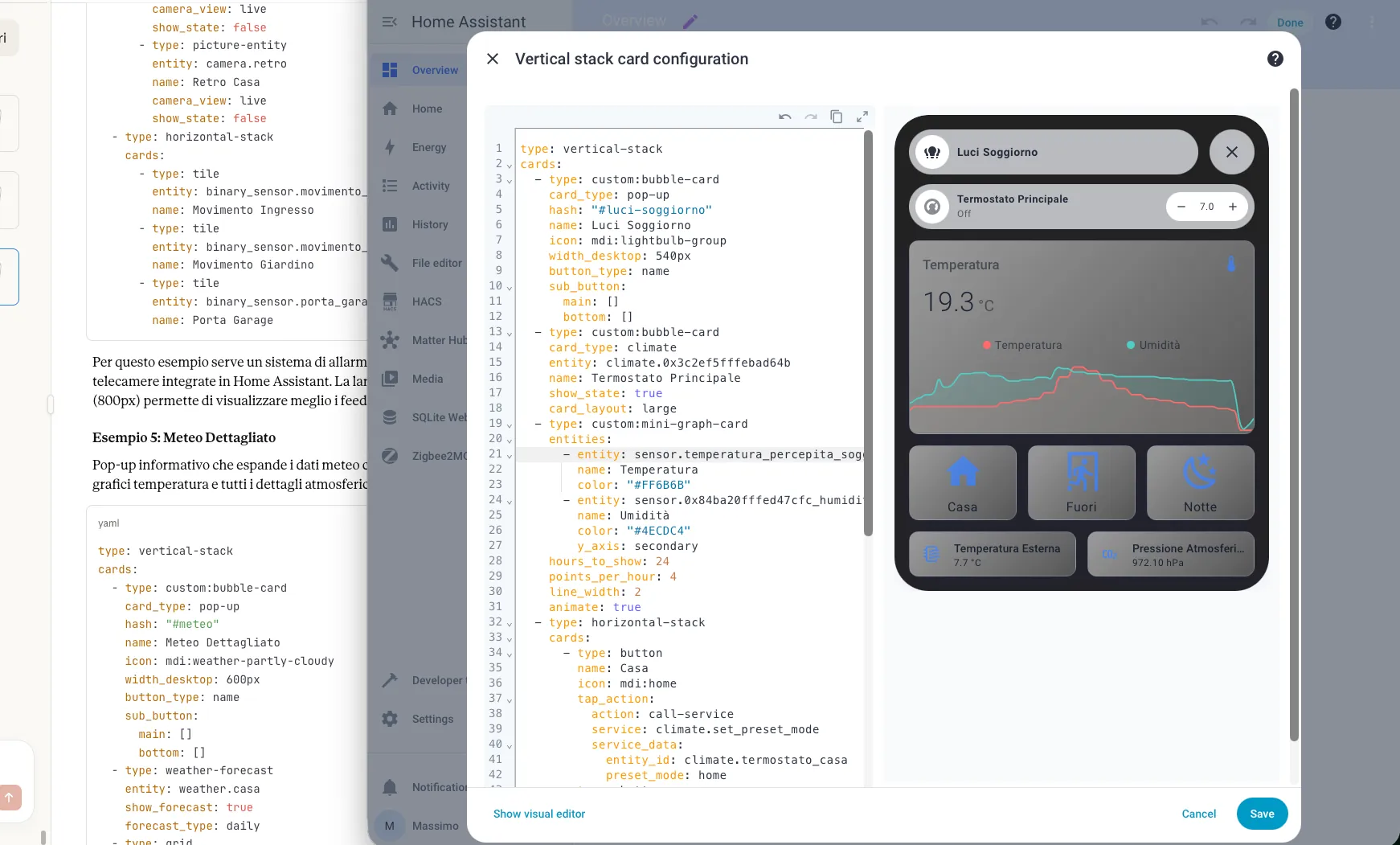The height and width of the screenshot is (845, 1400).
Task: Open the Overview sidebar item
Action: coord(435,70)
